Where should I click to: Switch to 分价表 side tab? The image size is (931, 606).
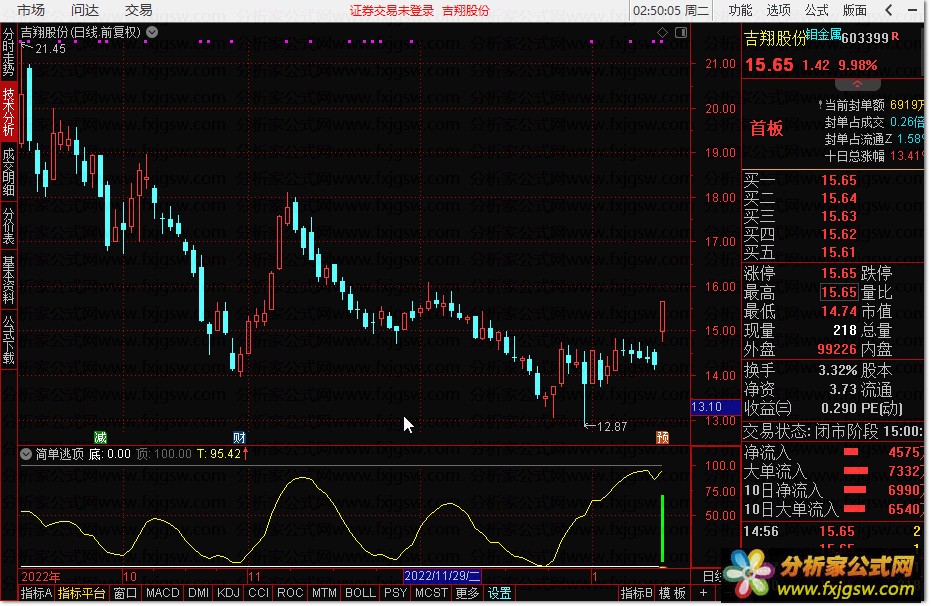[x=8, y=226]
